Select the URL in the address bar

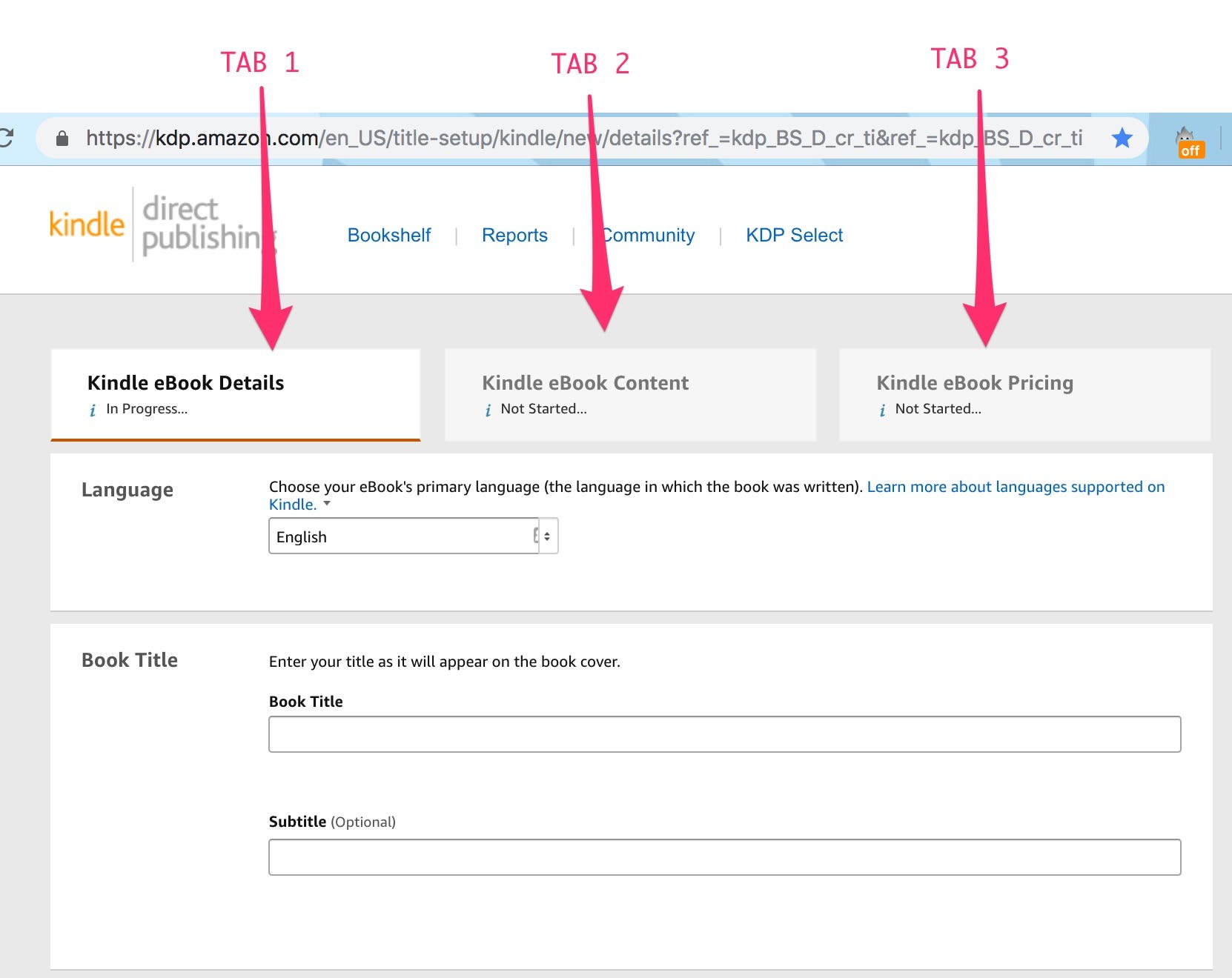(x=578, y=138)
